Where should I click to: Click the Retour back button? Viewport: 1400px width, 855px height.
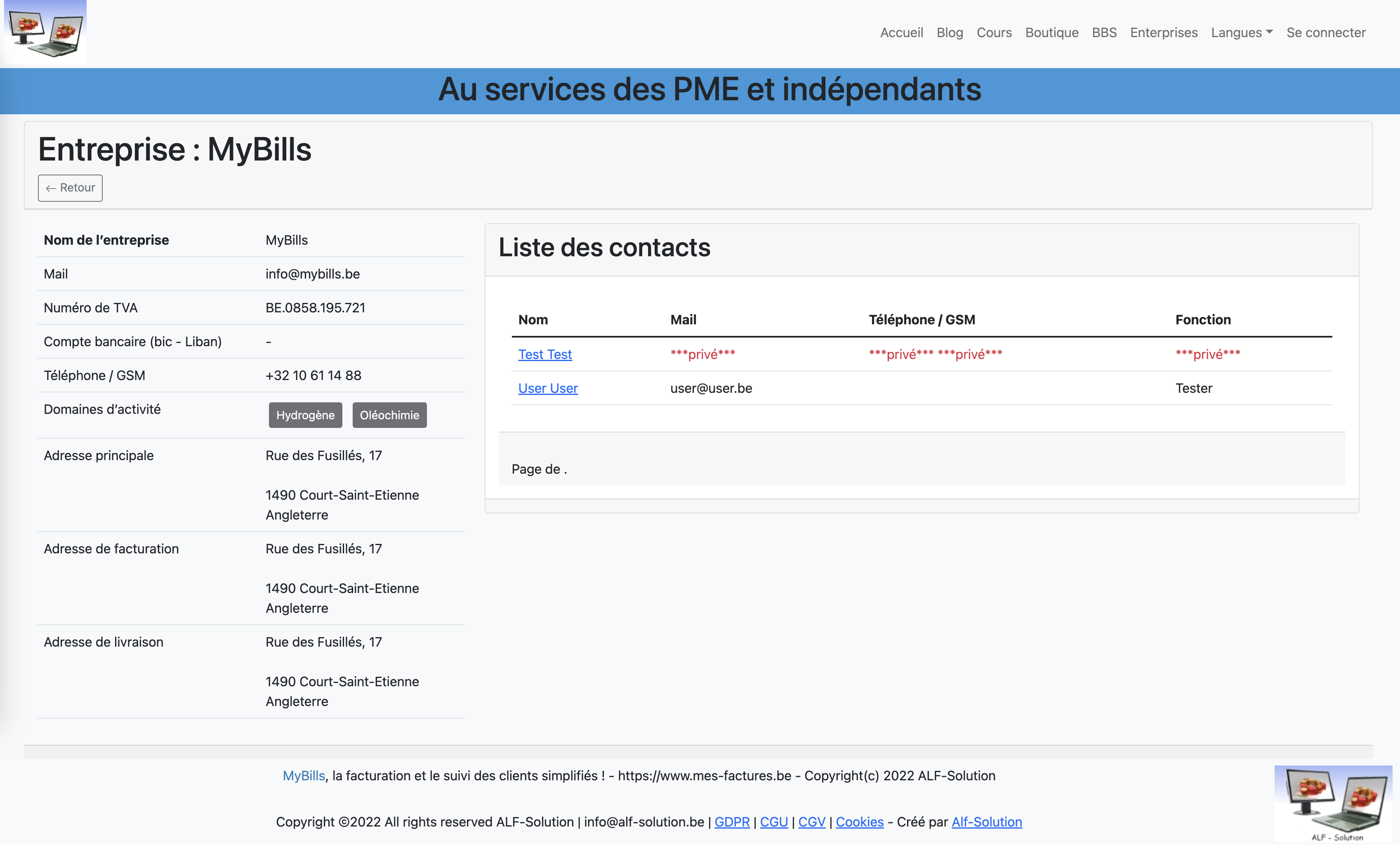point(71,188)
